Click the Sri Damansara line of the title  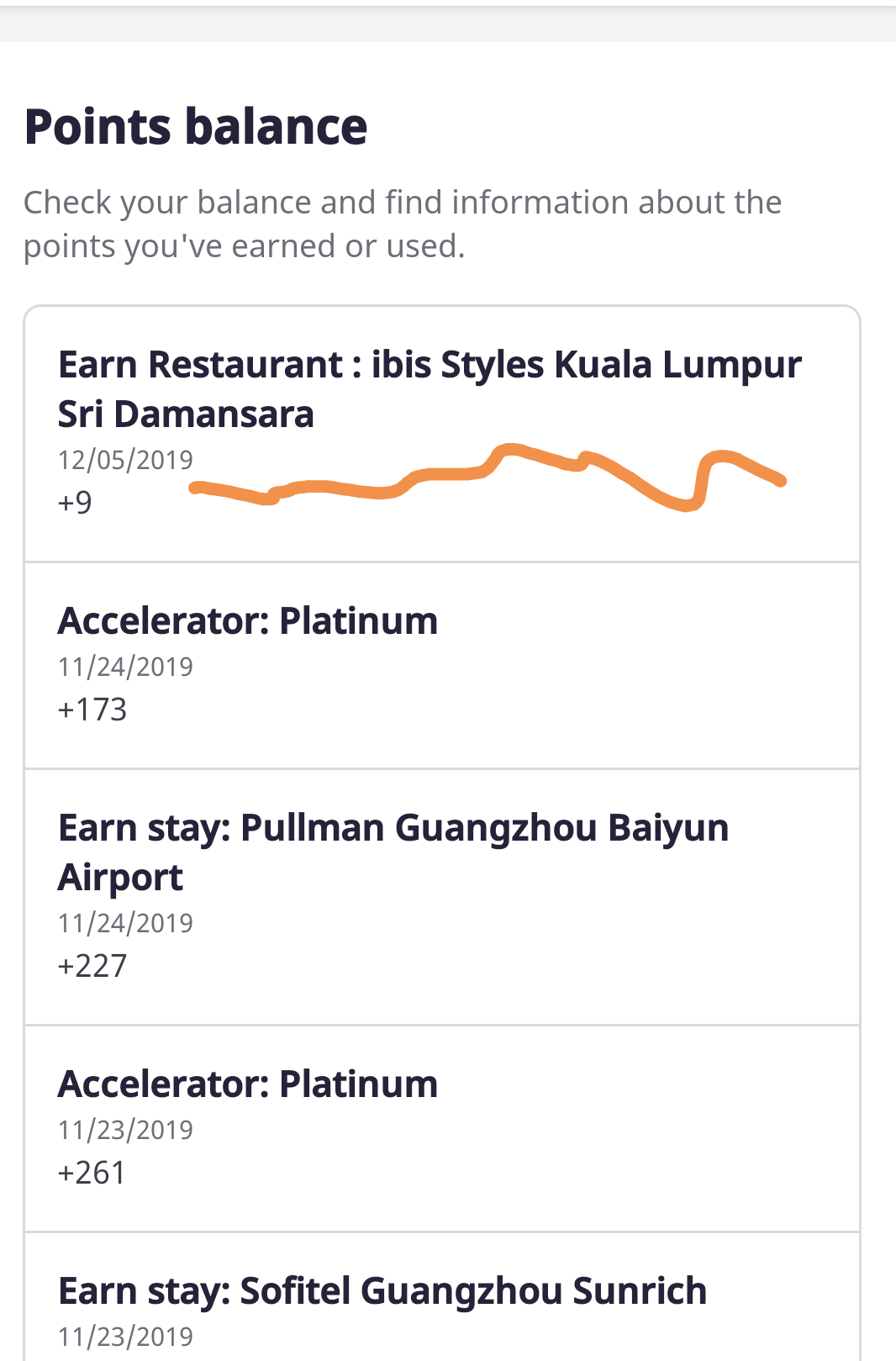tap(186, 414)
